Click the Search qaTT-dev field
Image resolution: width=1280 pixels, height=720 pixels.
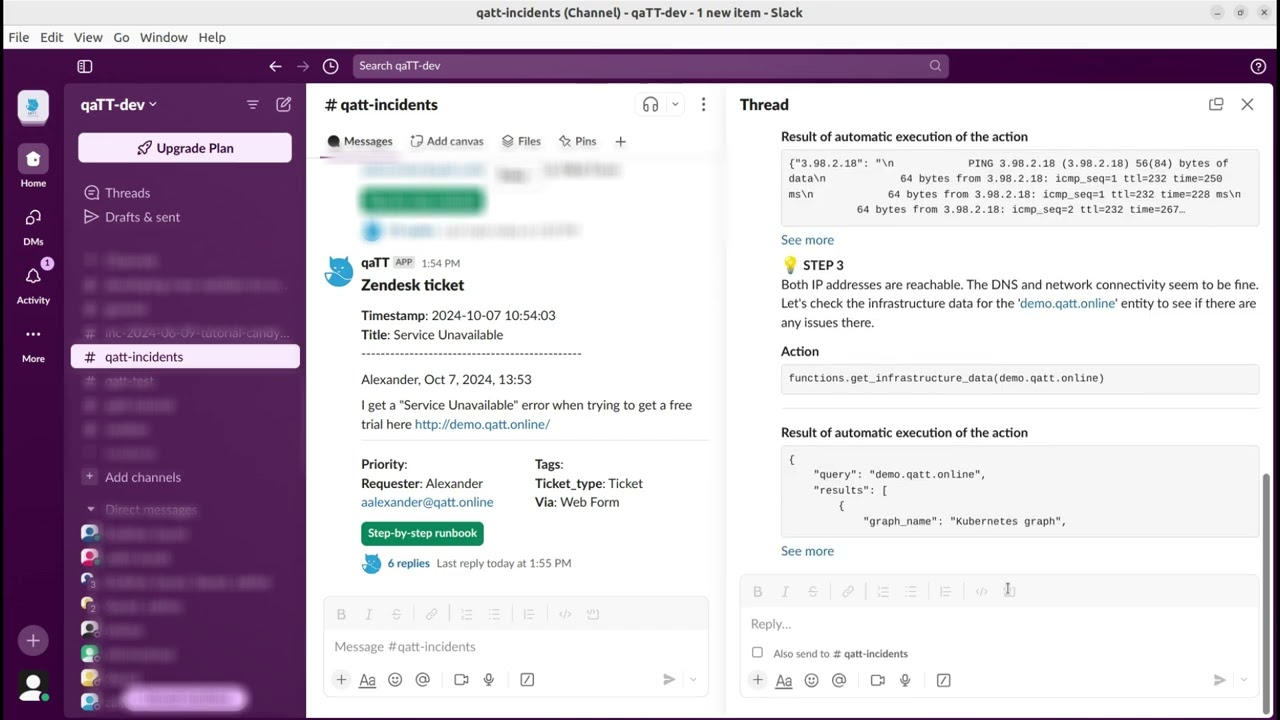(650, 66)
